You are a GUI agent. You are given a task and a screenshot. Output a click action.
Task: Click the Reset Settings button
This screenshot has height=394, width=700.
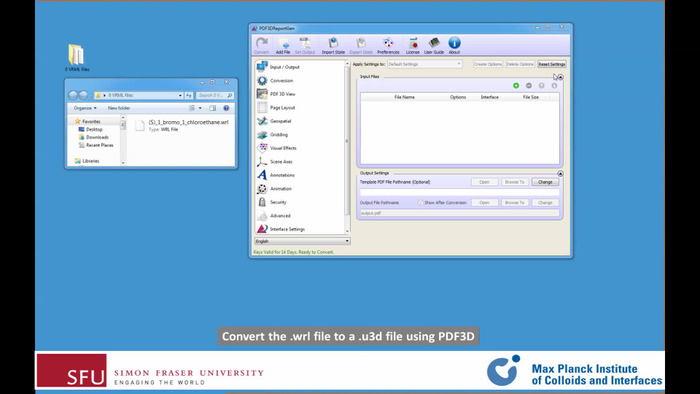(x=552, y=64)
